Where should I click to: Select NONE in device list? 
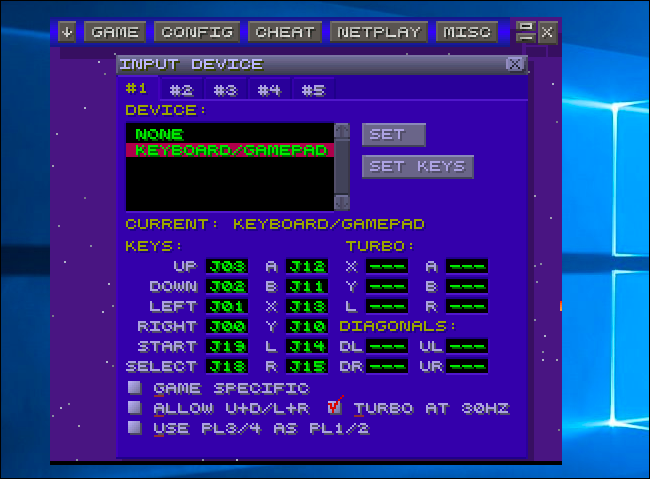click(160, 133)
